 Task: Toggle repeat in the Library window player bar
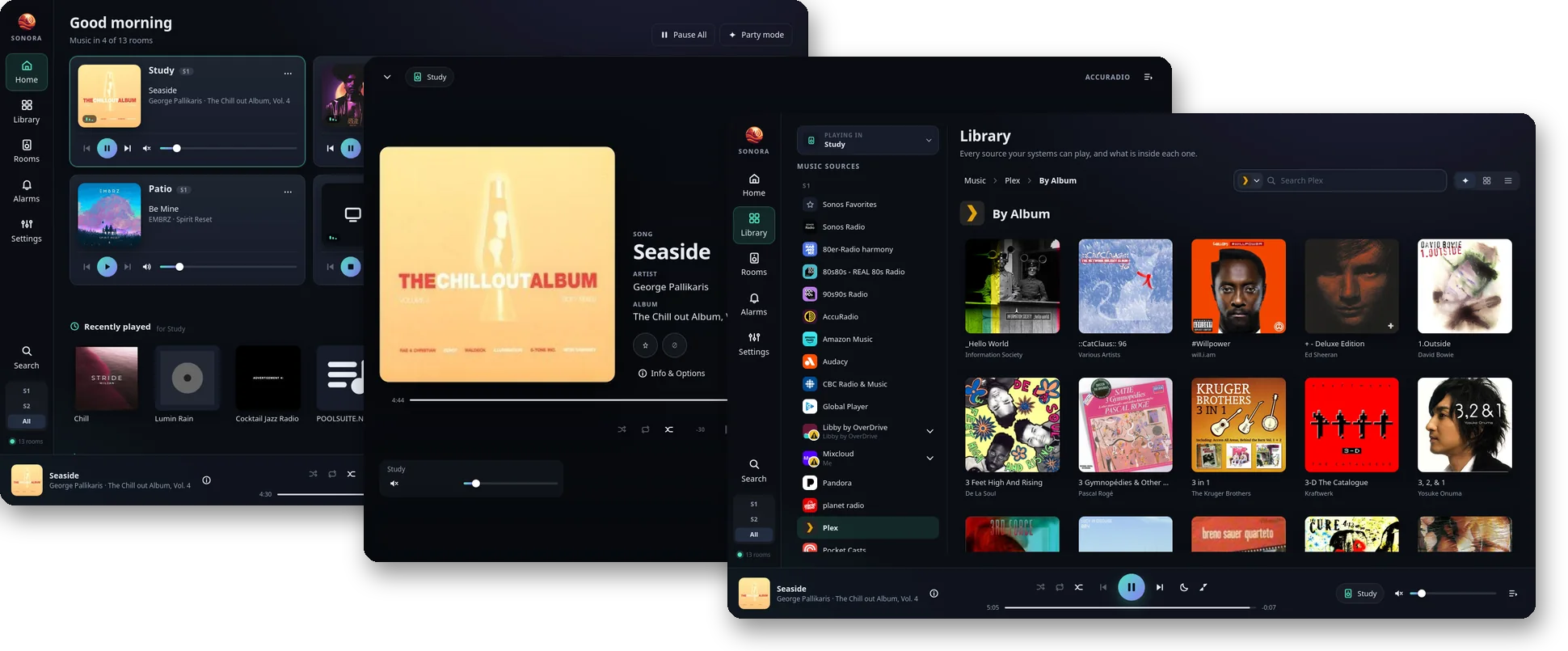(1060, 587)
